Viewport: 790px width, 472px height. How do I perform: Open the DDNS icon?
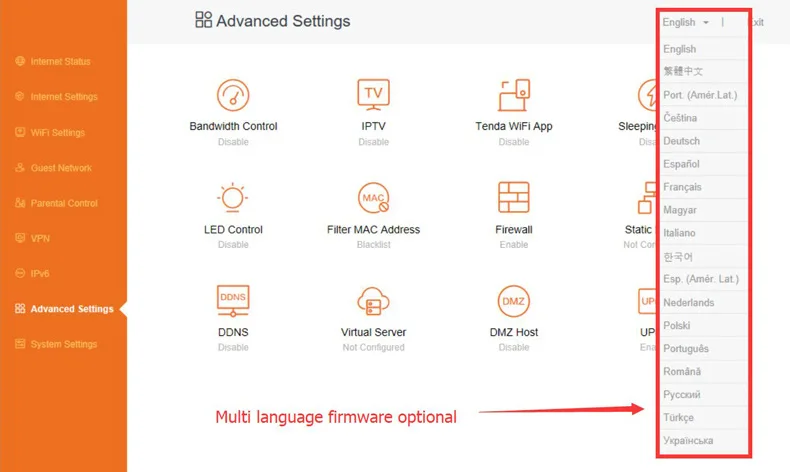click(x=233, y=301)
